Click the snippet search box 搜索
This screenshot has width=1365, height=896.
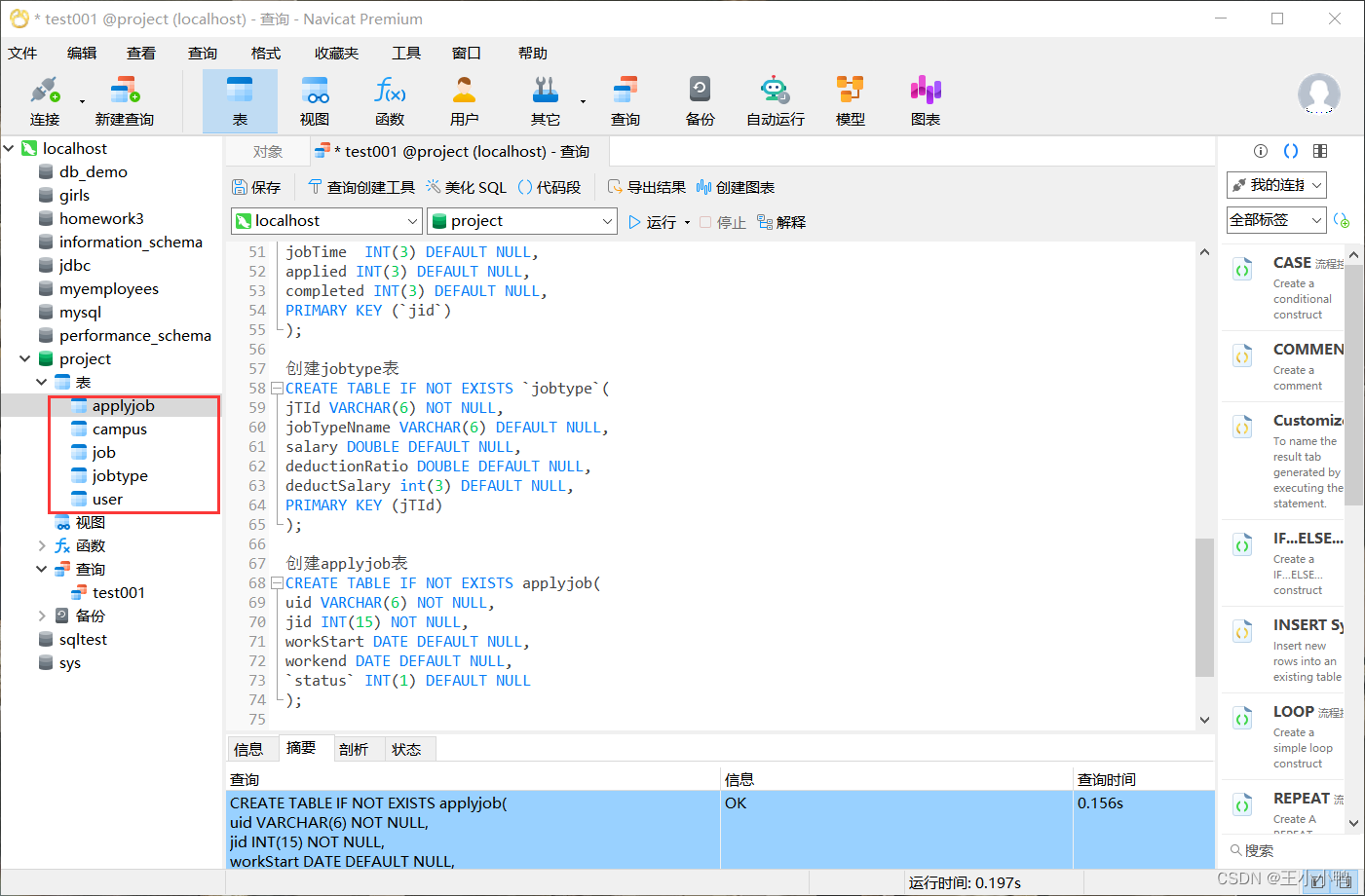[1282, 850]
